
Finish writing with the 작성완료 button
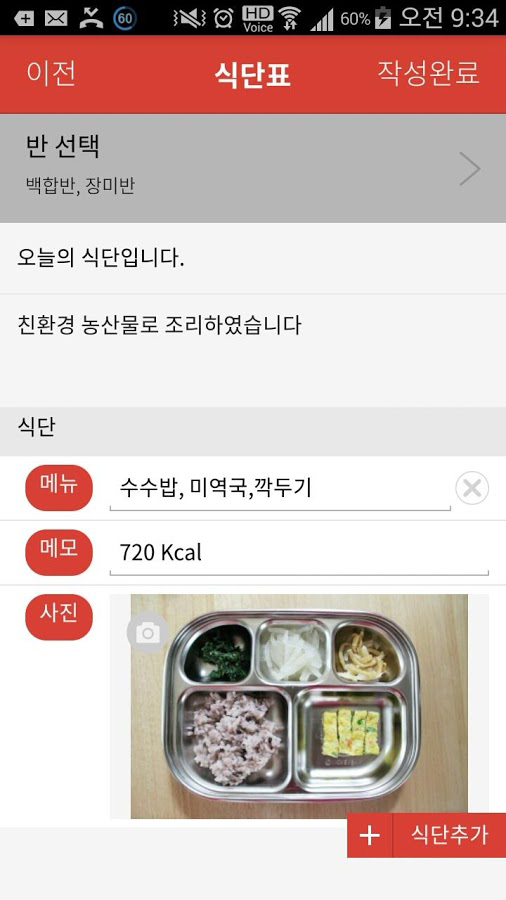tap(428, 73)
